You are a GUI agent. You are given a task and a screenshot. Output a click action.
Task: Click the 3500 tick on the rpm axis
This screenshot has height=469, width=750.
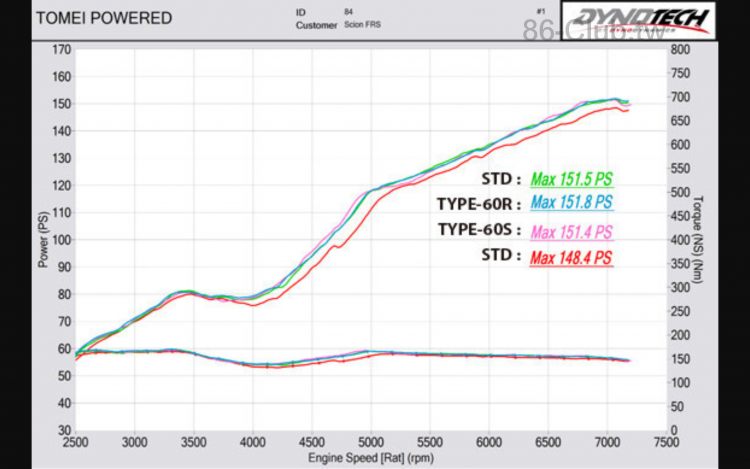click(x=193, y=442)
